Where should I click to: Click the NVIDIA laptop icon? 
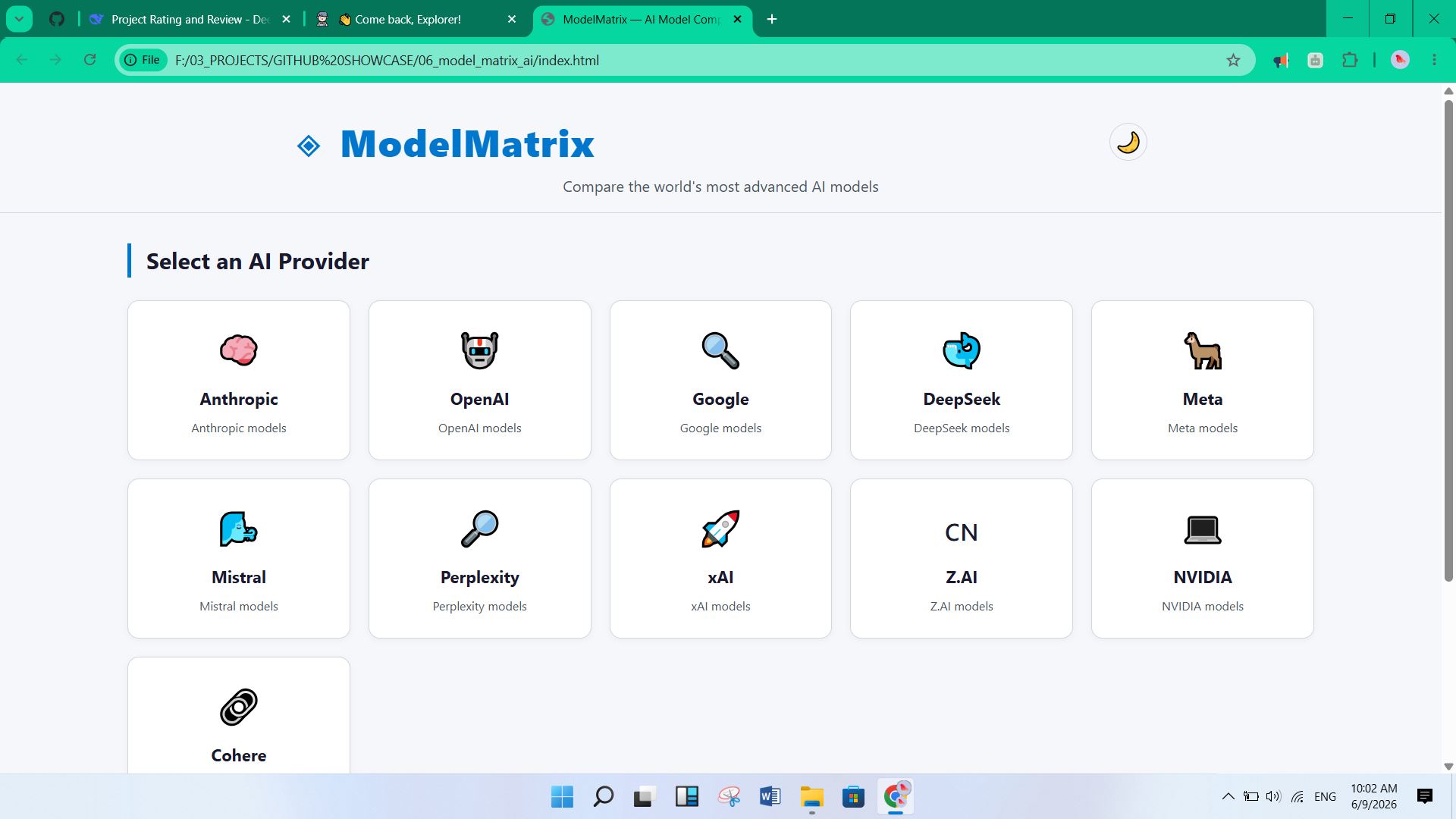tap(1202, 529)
